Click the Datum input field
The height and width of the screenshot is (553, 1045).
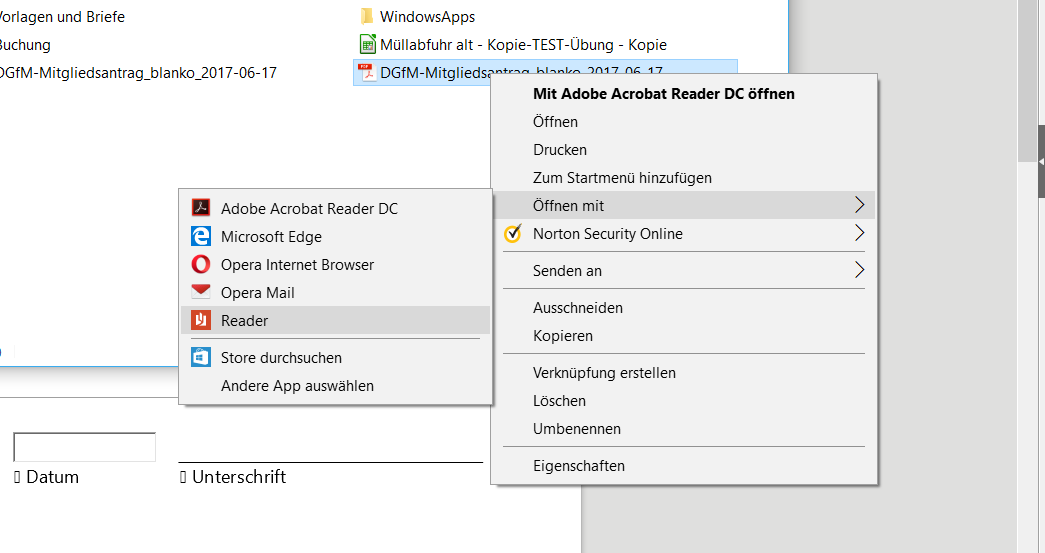click(85, 446)
